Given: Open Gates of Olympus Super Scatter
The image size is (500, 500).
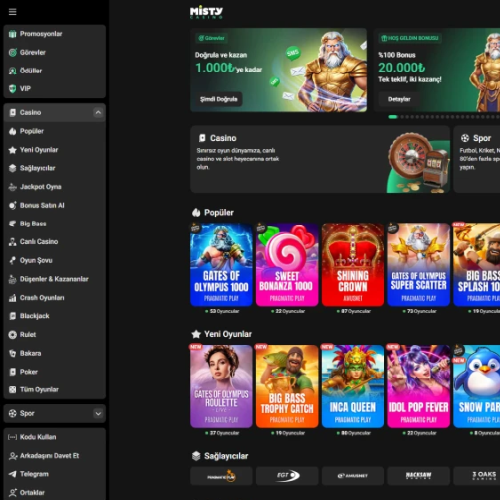Looking at the screenshot, I should 419,265.
